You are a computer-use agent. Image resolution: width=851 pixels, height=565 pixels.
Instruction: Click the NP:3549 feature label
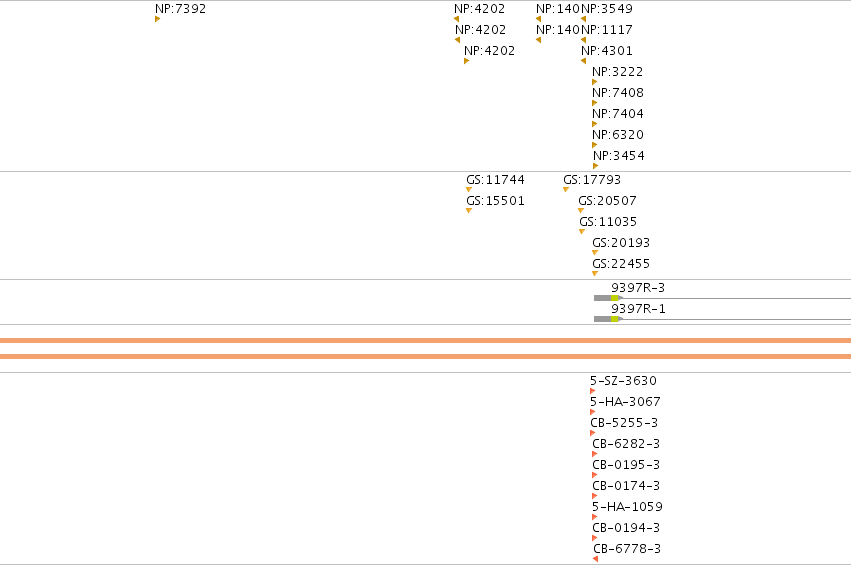coord(607,9)
